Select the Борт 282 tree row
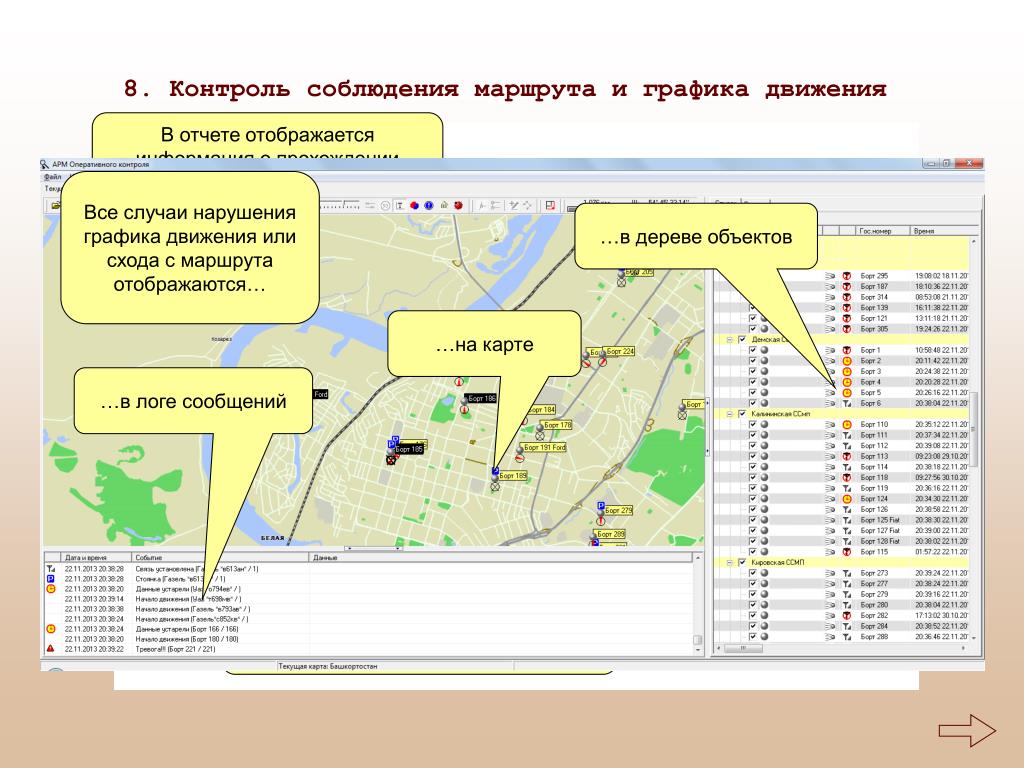Viewport: 1024px width, 768px height. pos(842,616)
